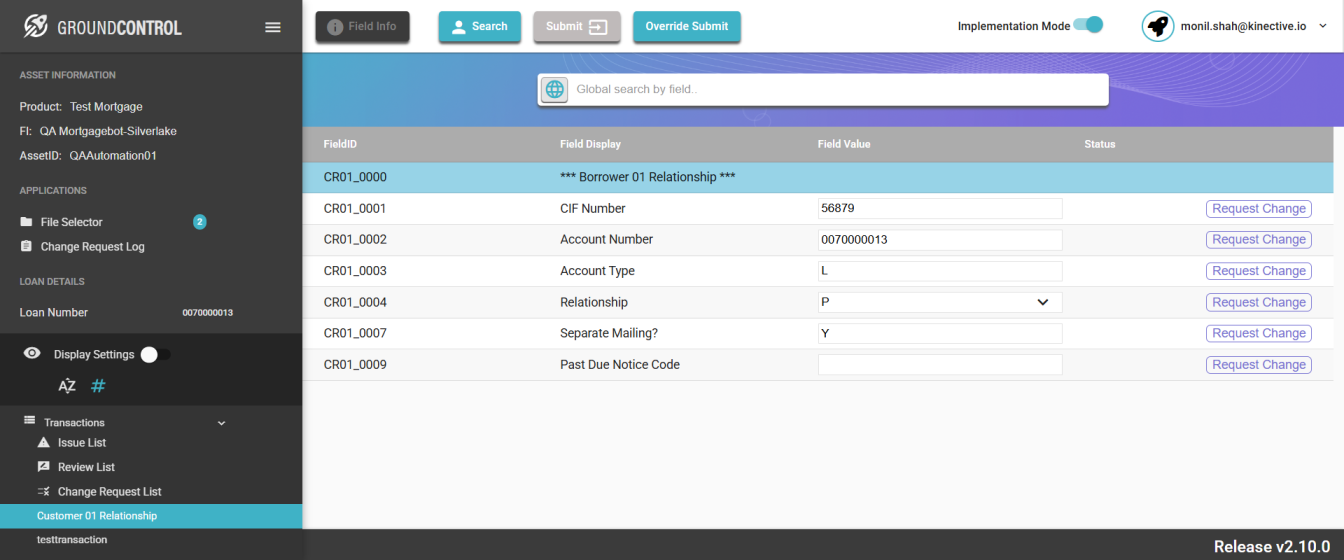
Task: Click the rocket avatar icon
Action: tap(1158, 26)
